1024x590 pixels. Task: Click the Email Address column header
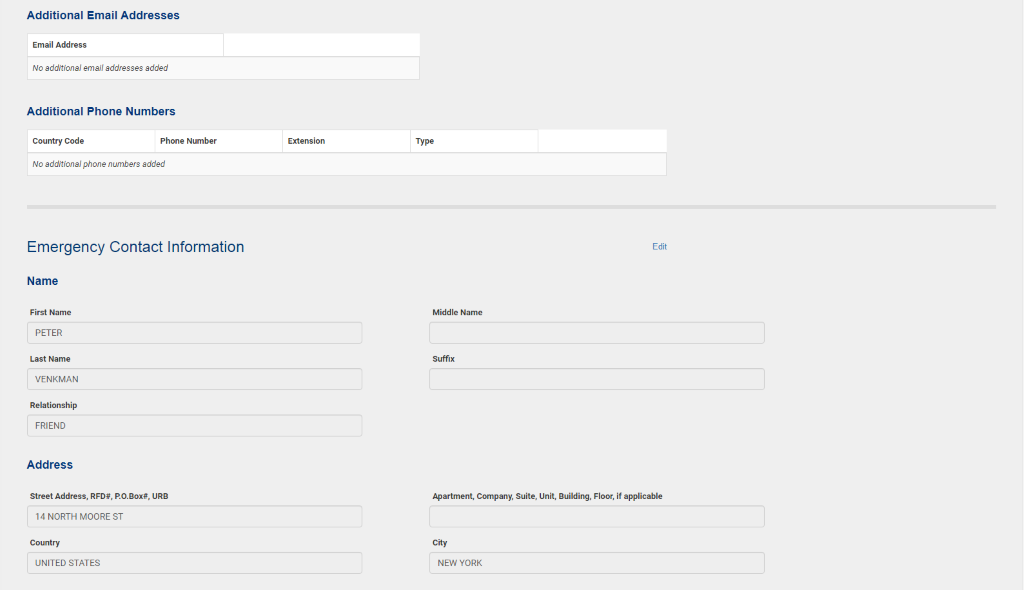tap(125, 45)
